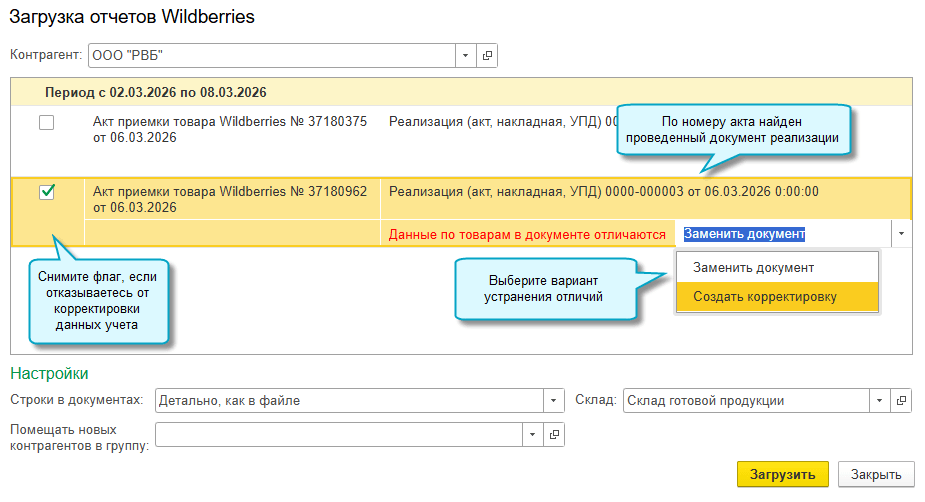
Task: Open the Склад item via its open icon
Action: coord(901,401)
